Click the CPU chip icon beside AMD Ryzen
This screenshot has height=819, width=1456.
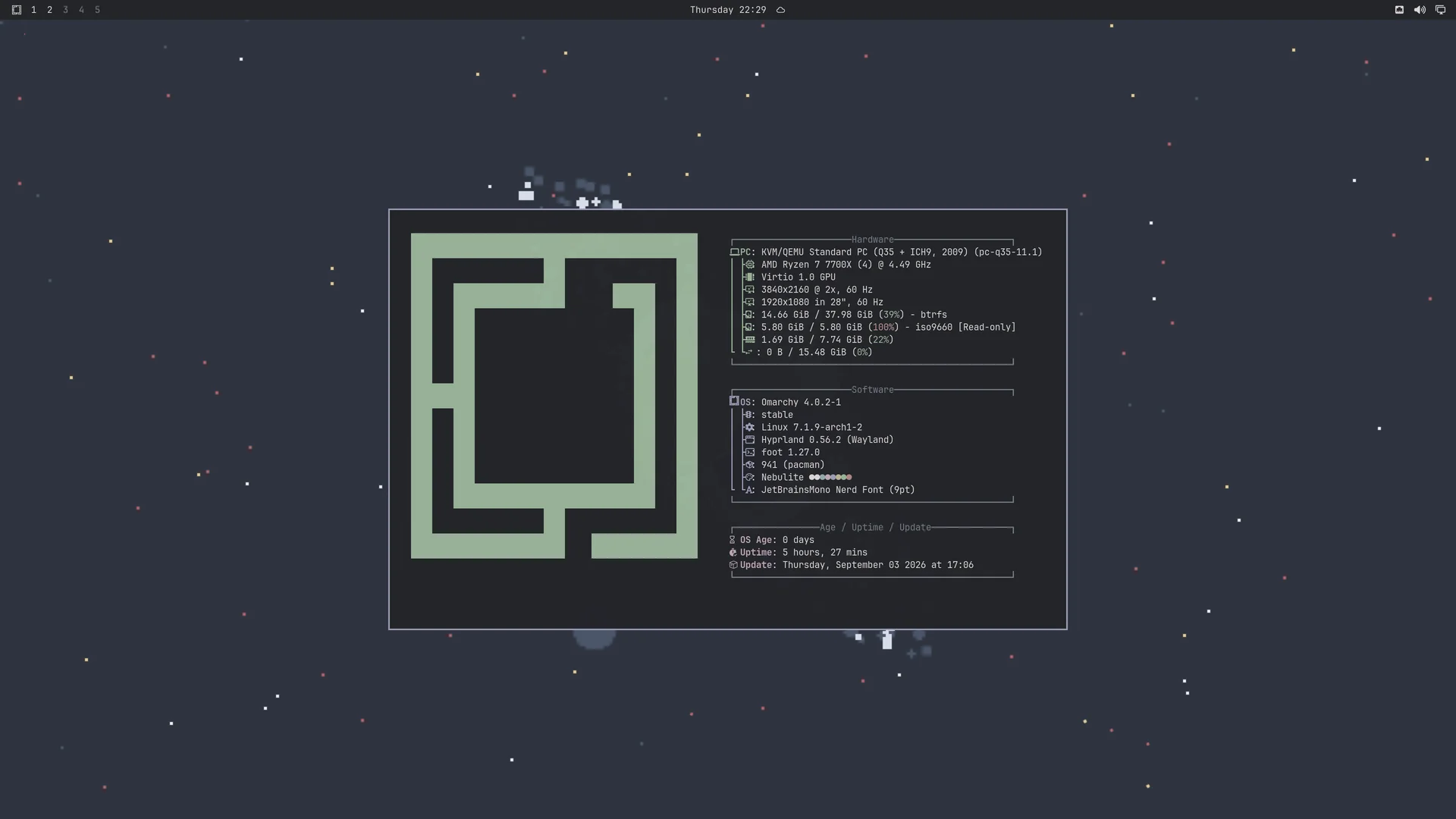[x=750, y=265]
